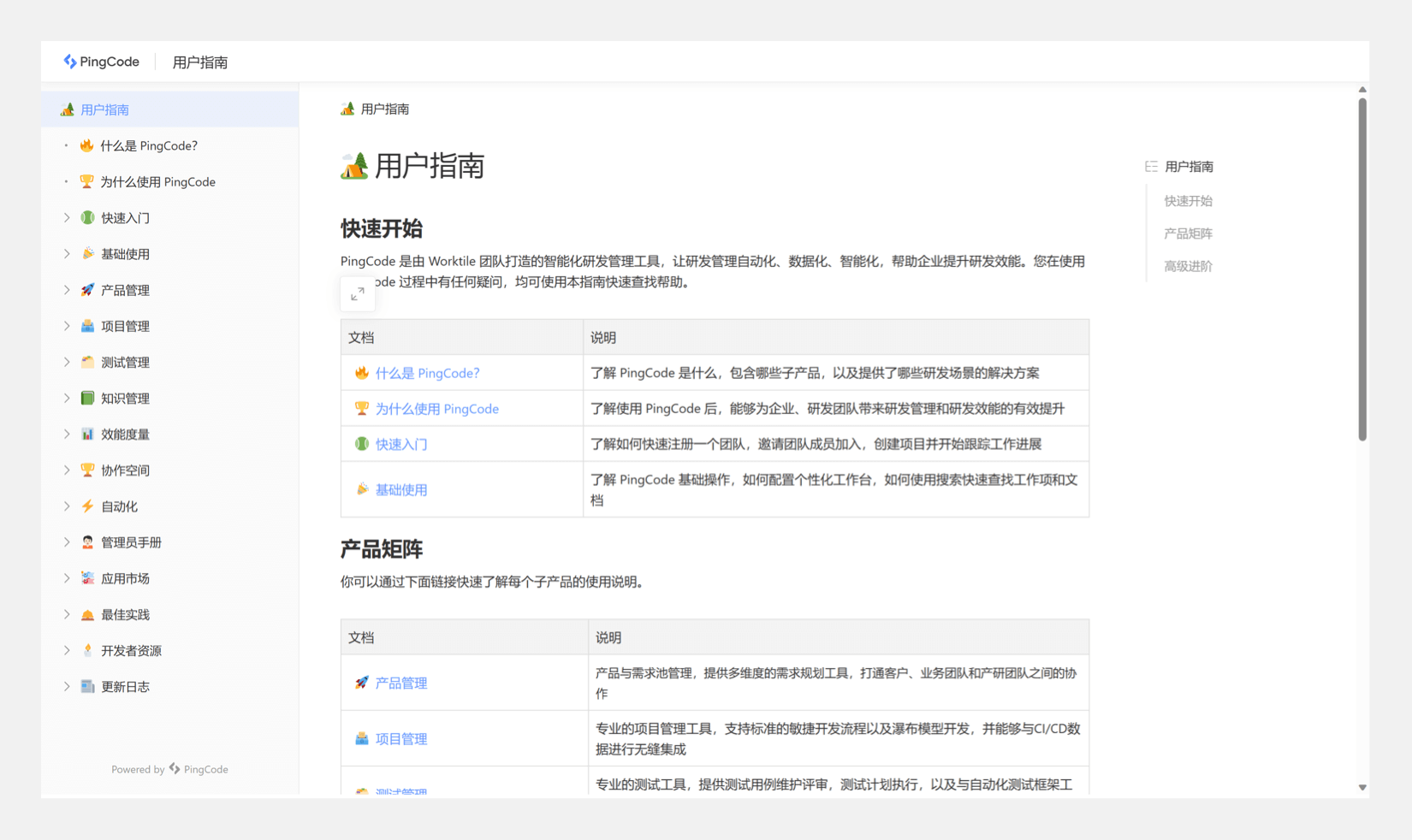Open the 产品管理 link in 产品矩阵 table
The height and width of the screenshot is (840, 1412).
point(400,683)
